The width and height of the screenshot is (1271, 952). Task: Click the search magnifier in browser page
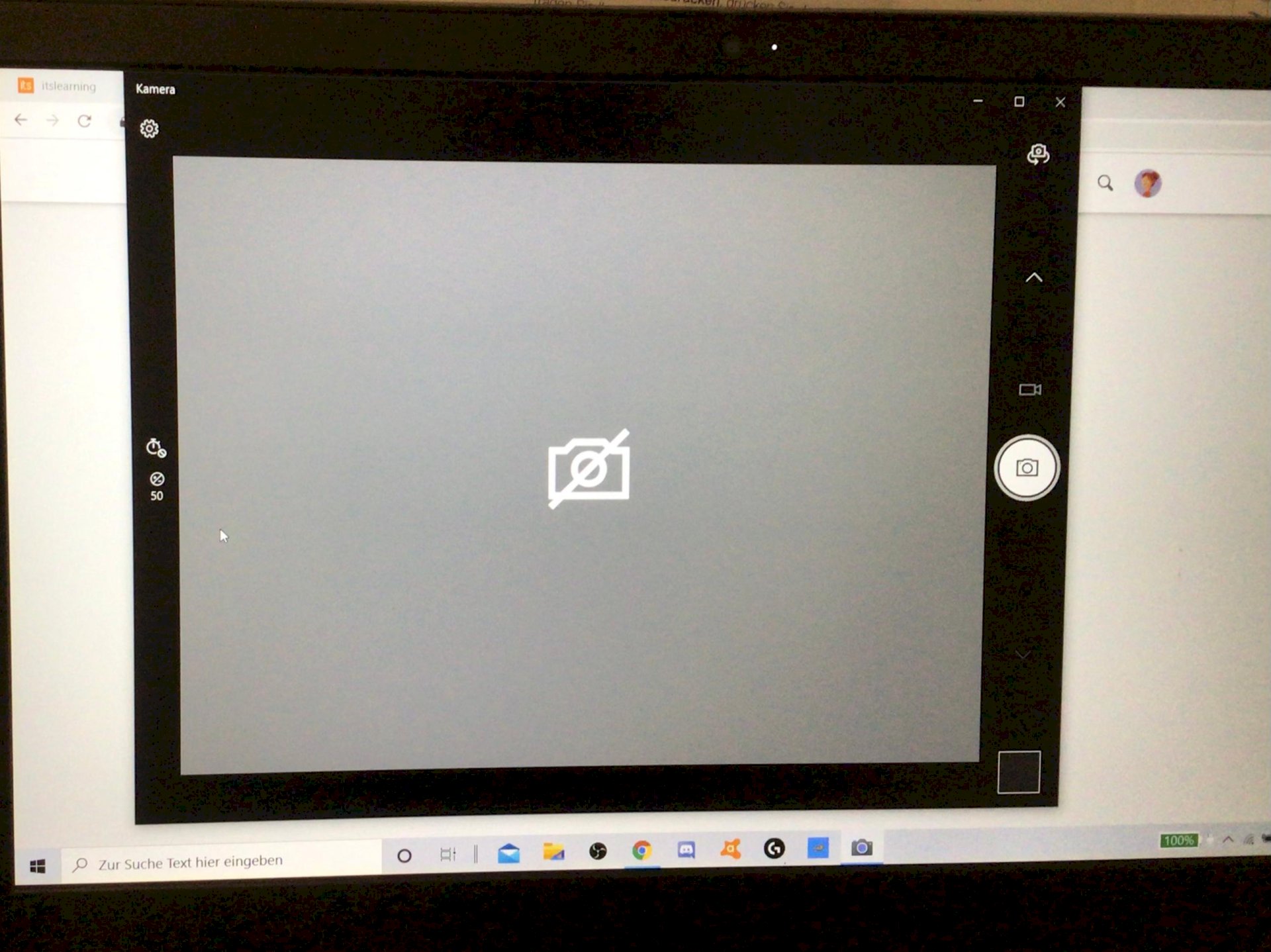[1105, 183]
